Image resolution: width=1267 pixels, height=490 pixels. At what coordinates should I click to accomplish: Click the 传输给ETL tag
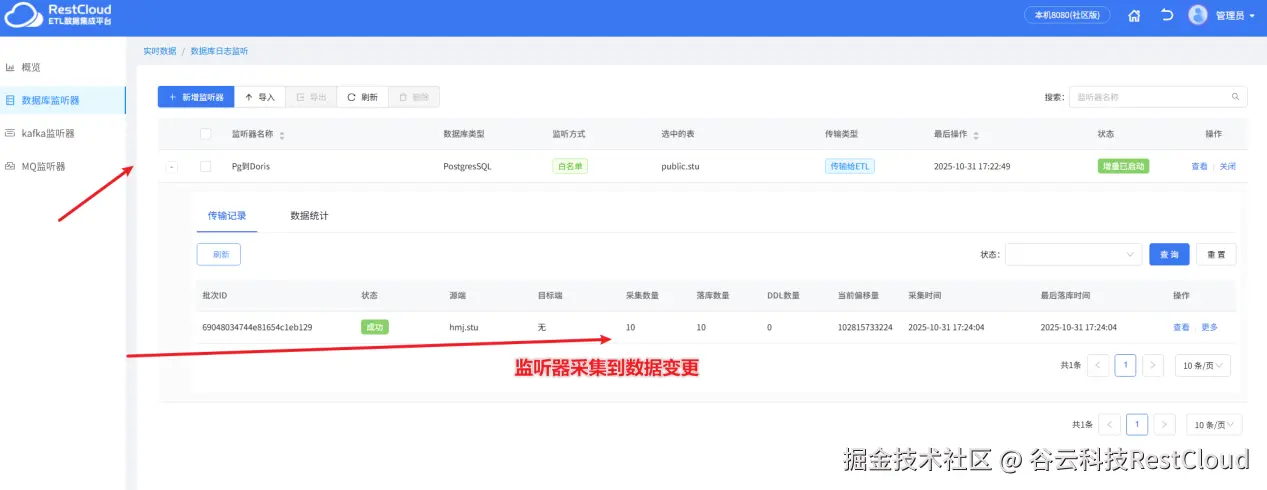[850, 166]
